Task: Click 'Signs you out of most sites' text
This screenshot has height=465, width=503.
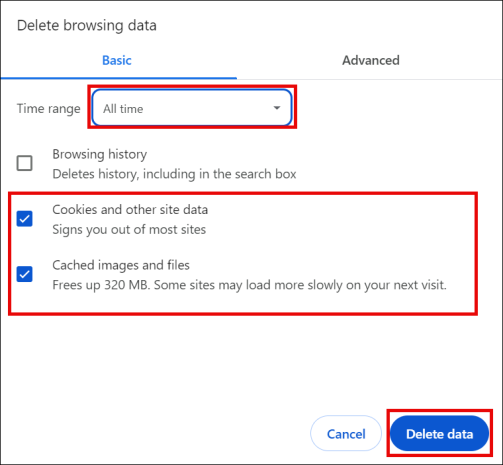Action: (x=129, y=229)
